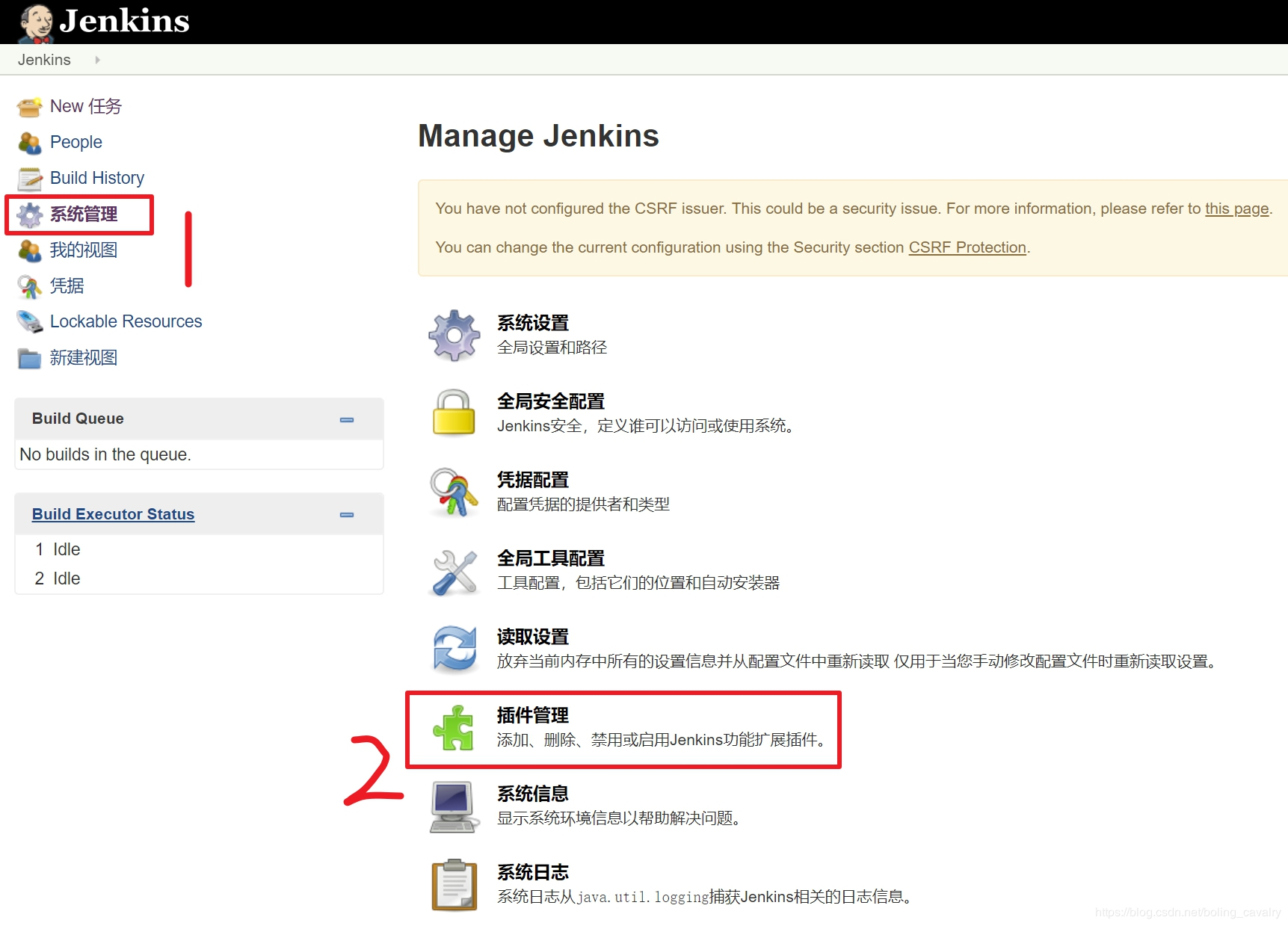
Task: Open Build History from sidebar
Action: coord(97,178)
